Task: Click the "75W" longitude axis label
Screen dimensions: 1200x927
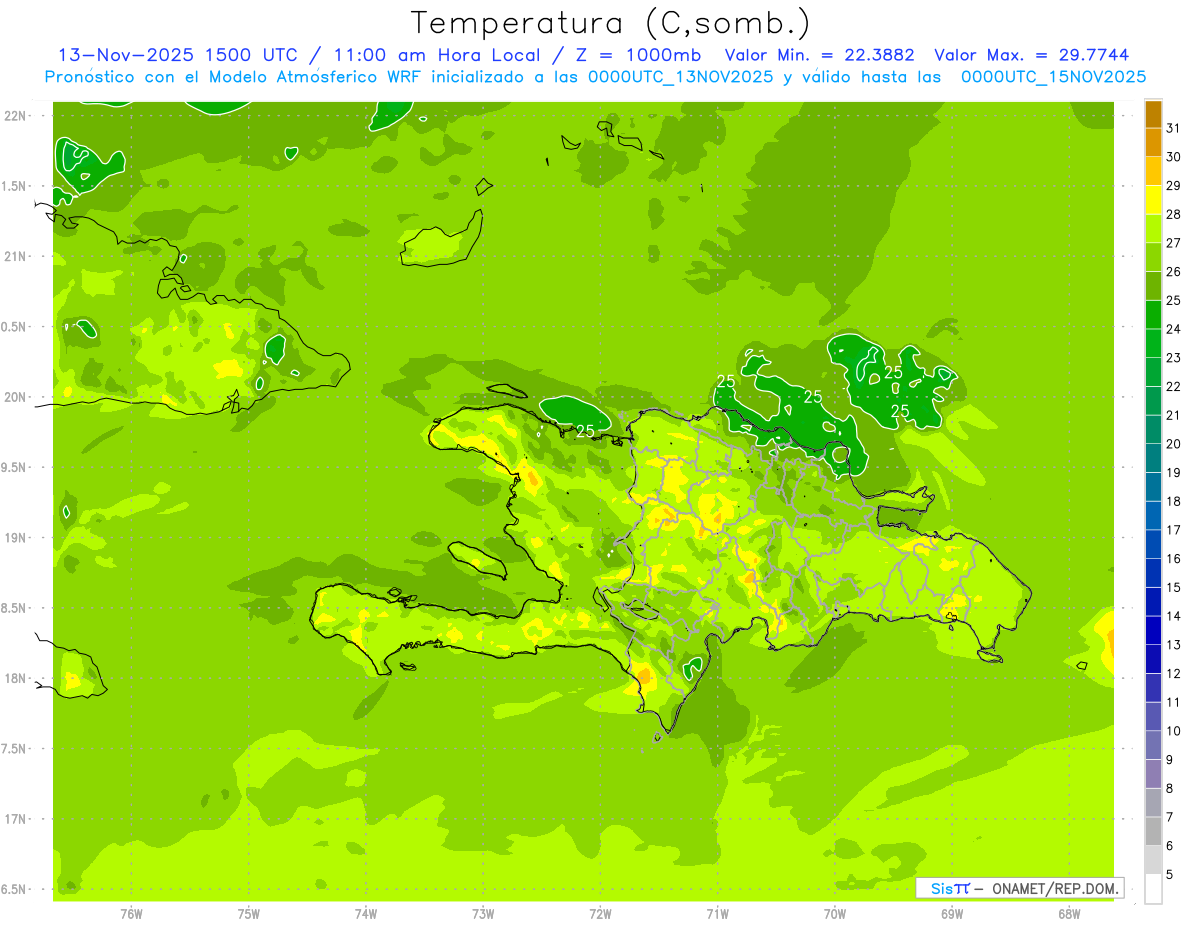Action: tap(248, 914)
